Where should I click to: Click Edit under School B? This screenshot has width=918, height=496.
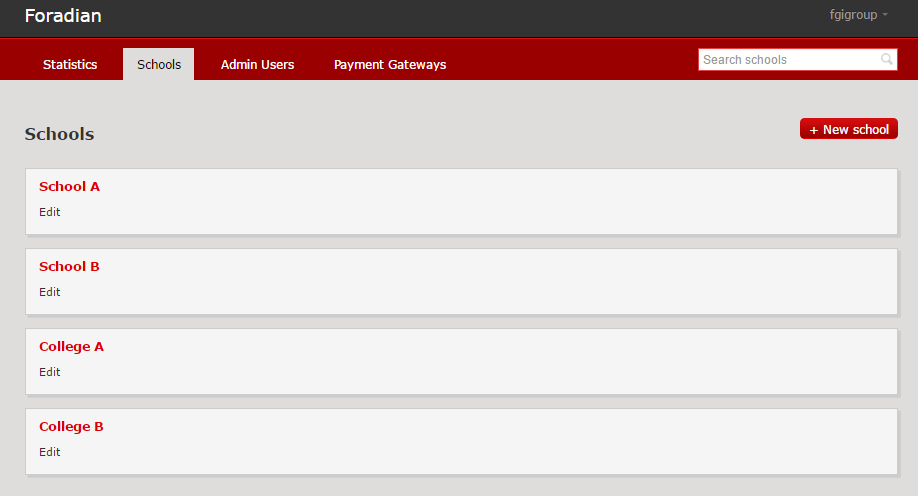(x=50, y=292)
